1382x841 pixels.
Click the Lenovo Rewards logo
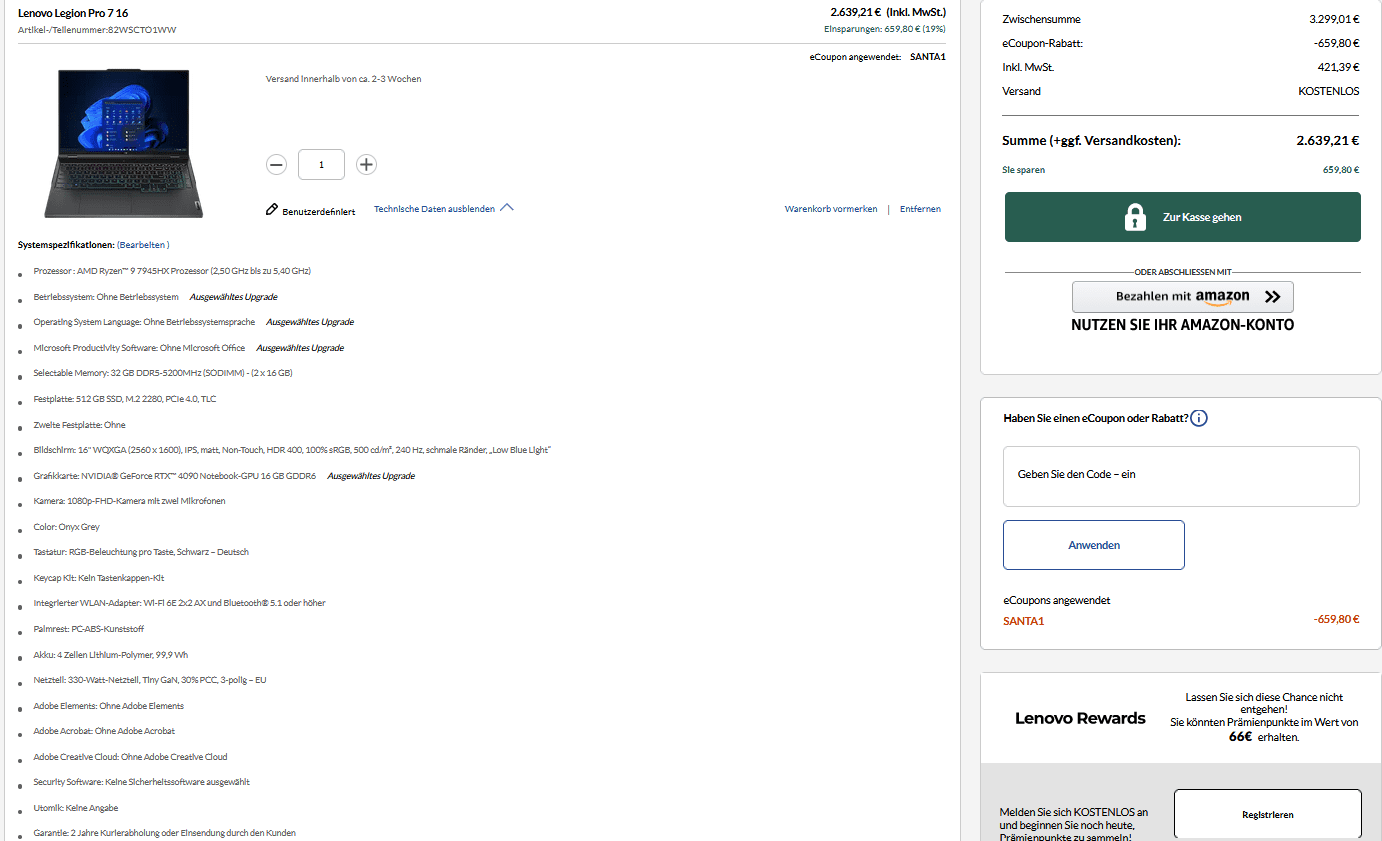1080,718
